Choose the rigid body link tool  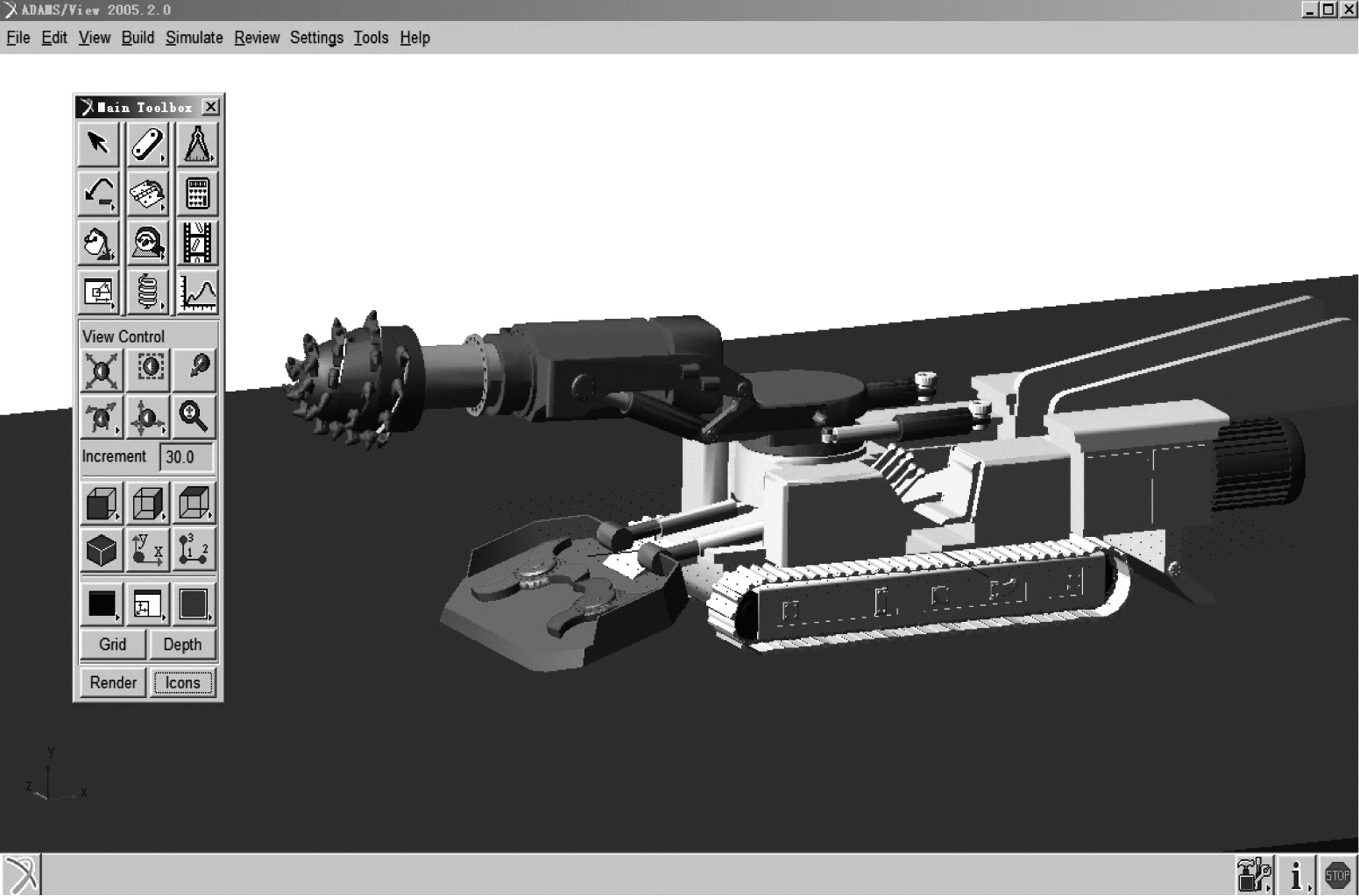146,145
